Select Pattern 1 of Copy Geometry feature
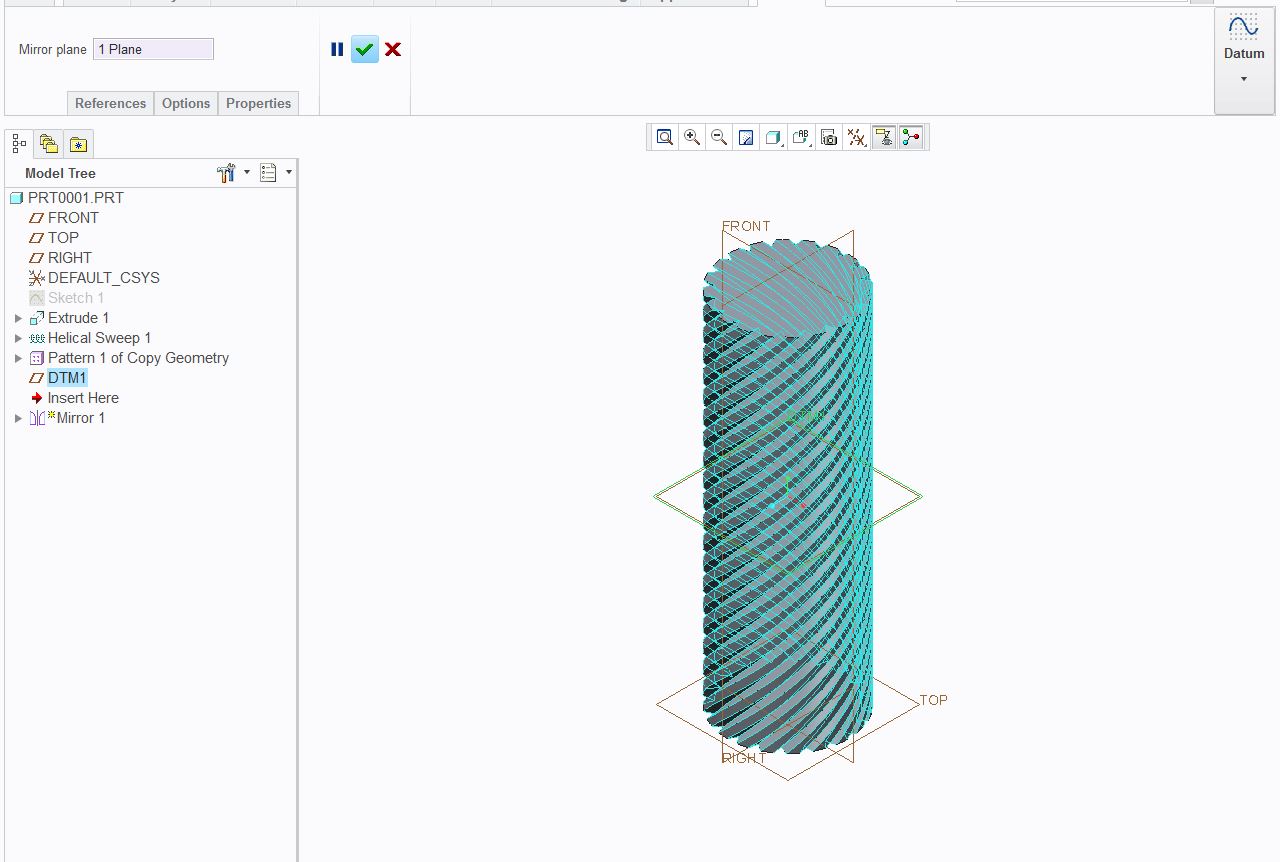 pyautogui.click(x=138, y=358)
